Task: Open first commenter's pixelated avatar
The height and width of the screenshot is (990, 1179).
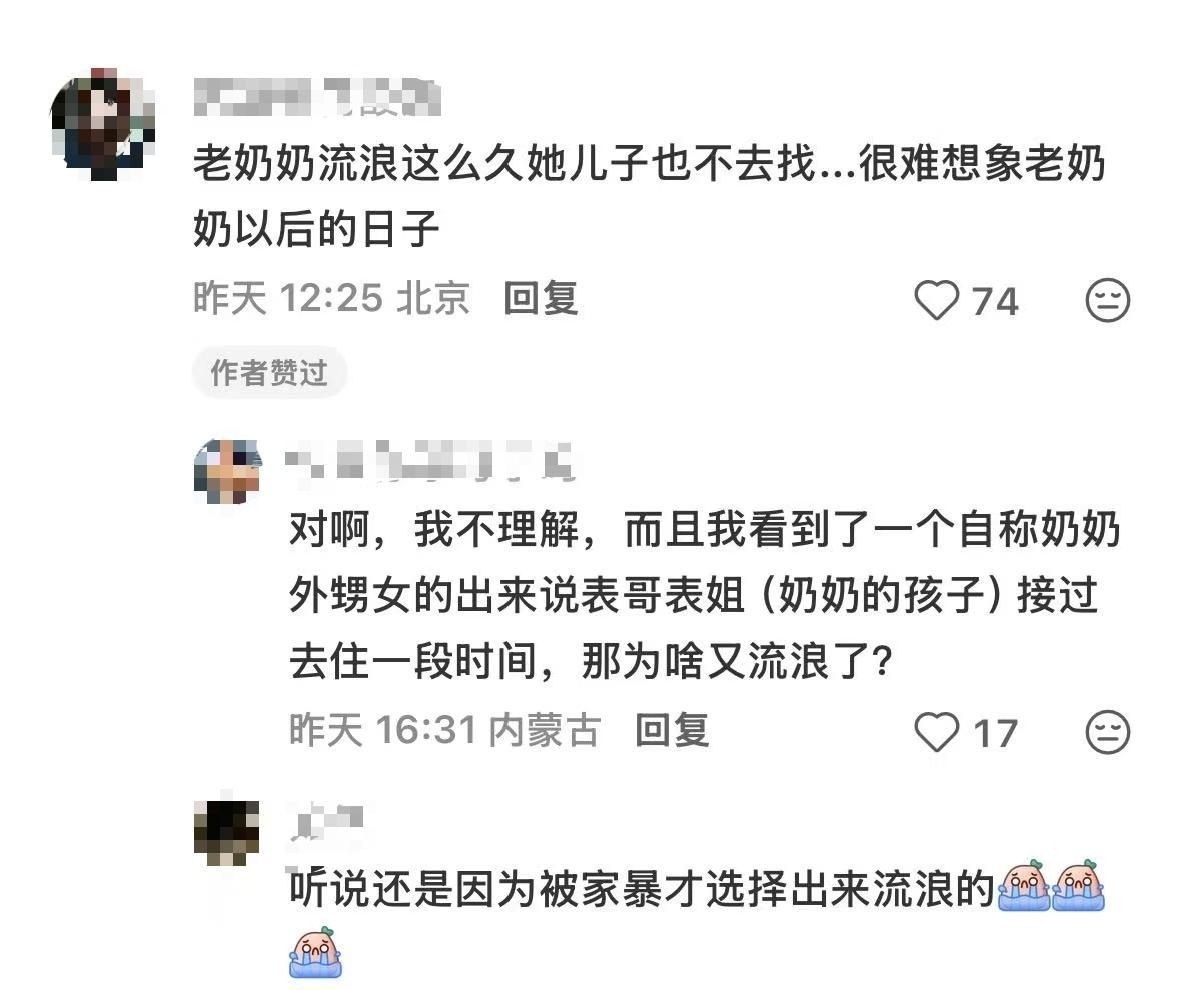Action: click(x=103, y=124)
